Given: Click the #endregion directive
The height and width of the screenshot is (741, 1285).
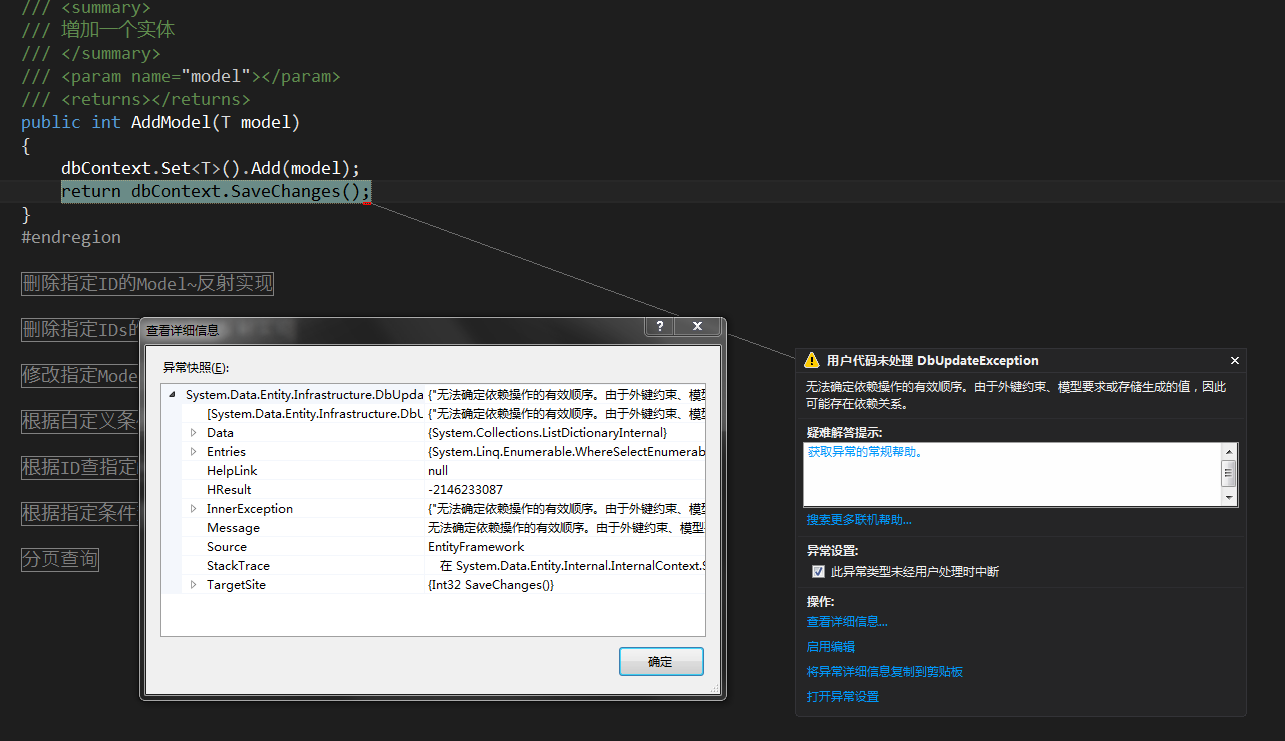Looking at the screenshot, I should click(71, 237).
